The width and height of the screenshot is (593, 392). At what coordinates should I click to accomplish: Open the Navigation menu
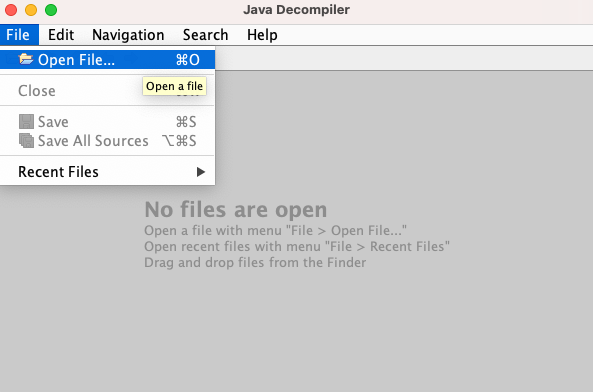click(x=128, y=35)
